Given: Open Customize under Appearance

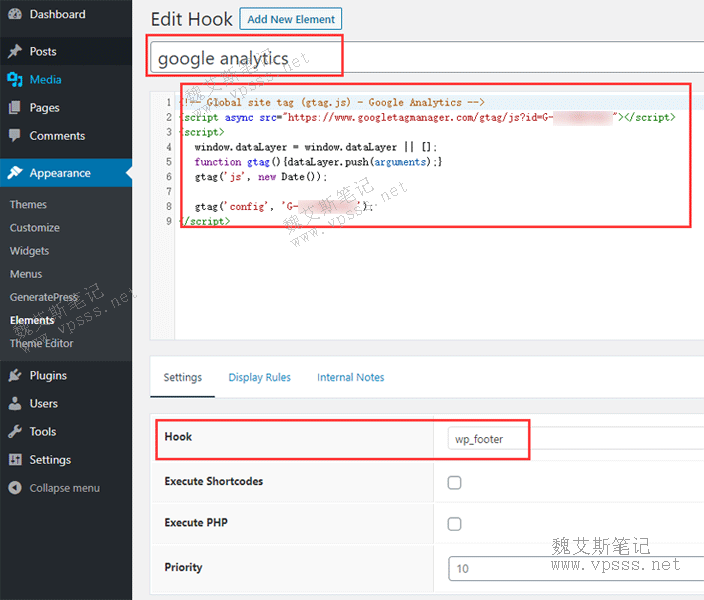Looking at the screenshot, I should (35, 228).
